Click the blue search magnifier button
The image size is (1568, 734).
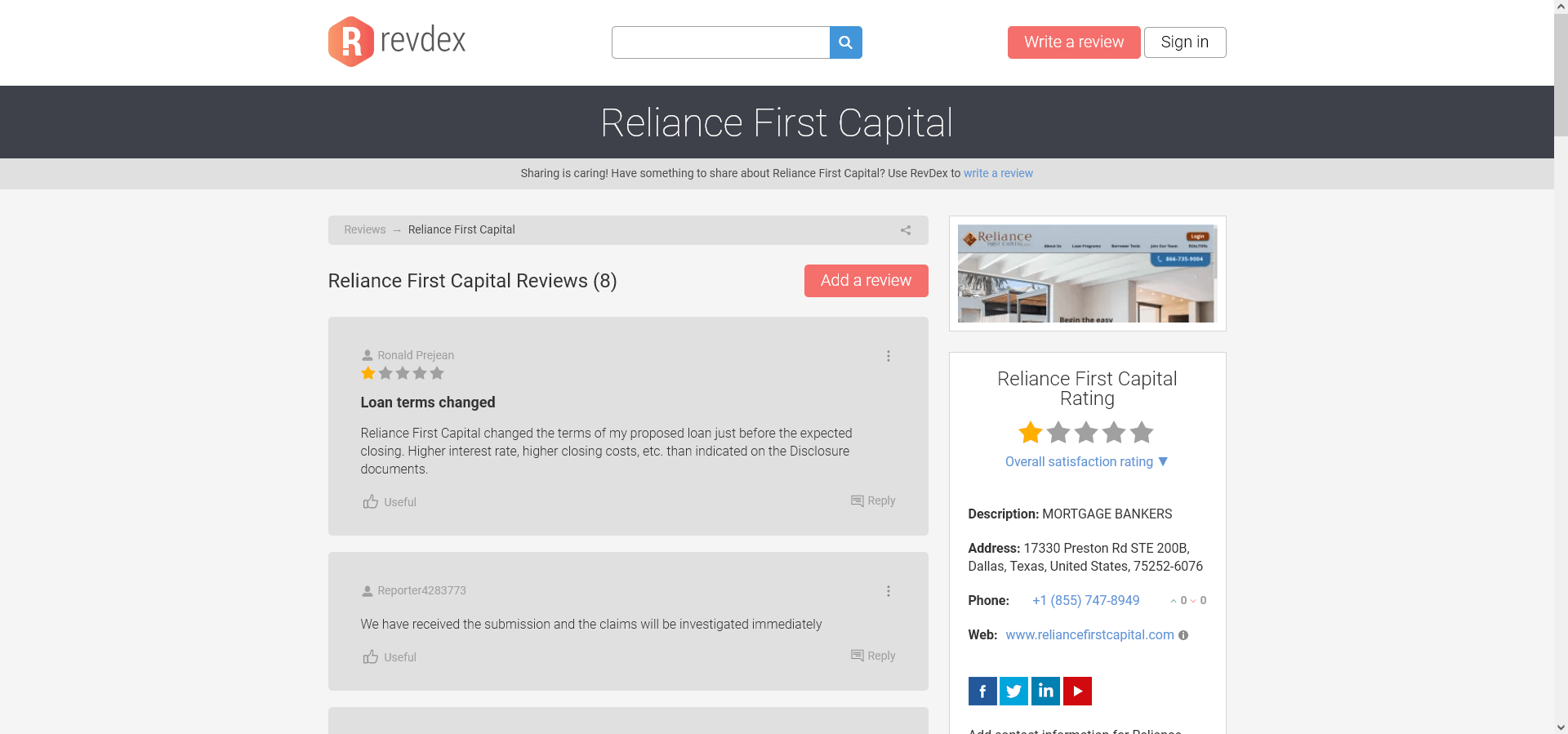tap(846, 42)
